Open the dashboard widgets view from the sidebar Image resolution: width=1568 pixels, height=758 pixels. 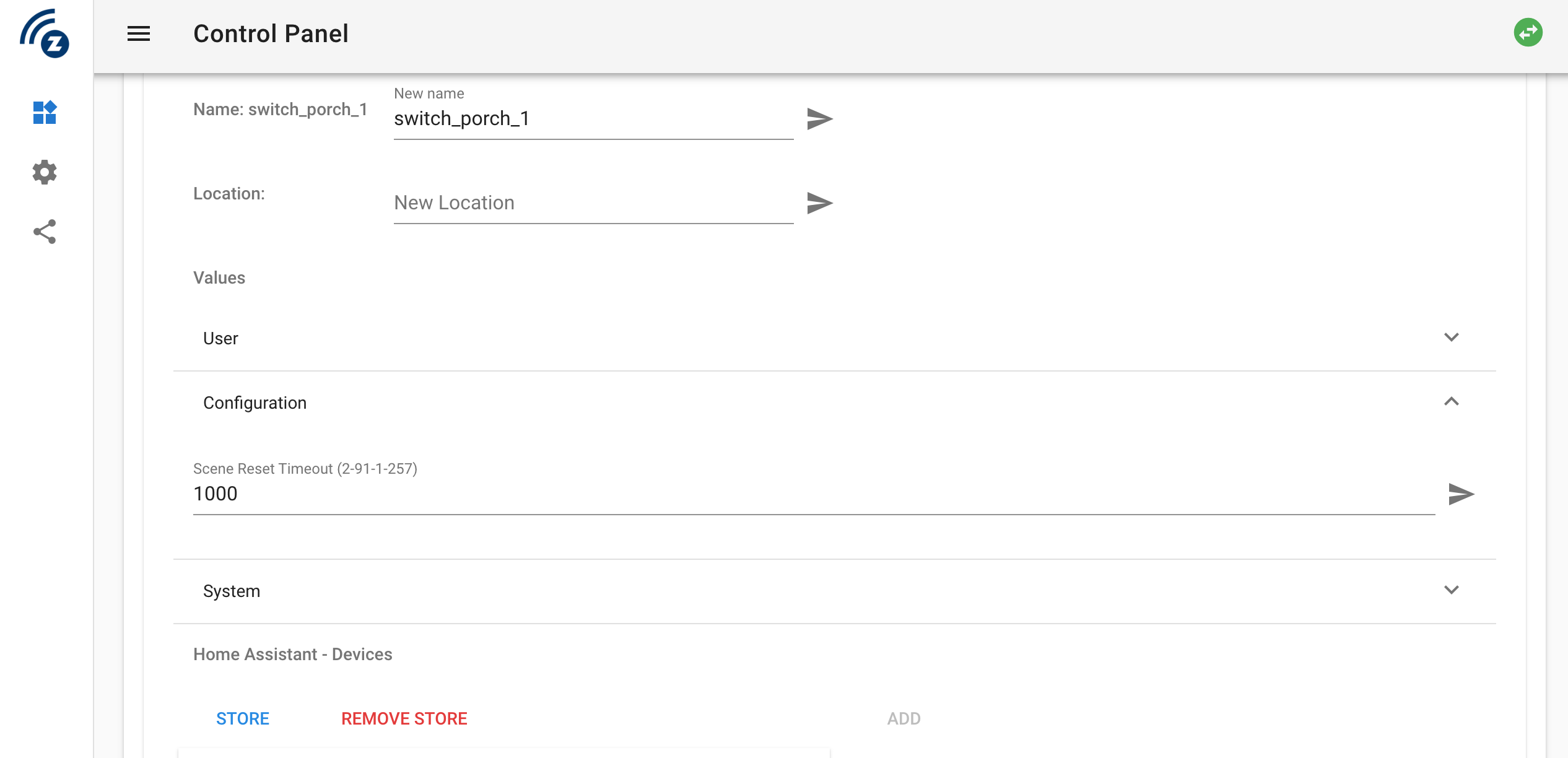pos(43,113)
